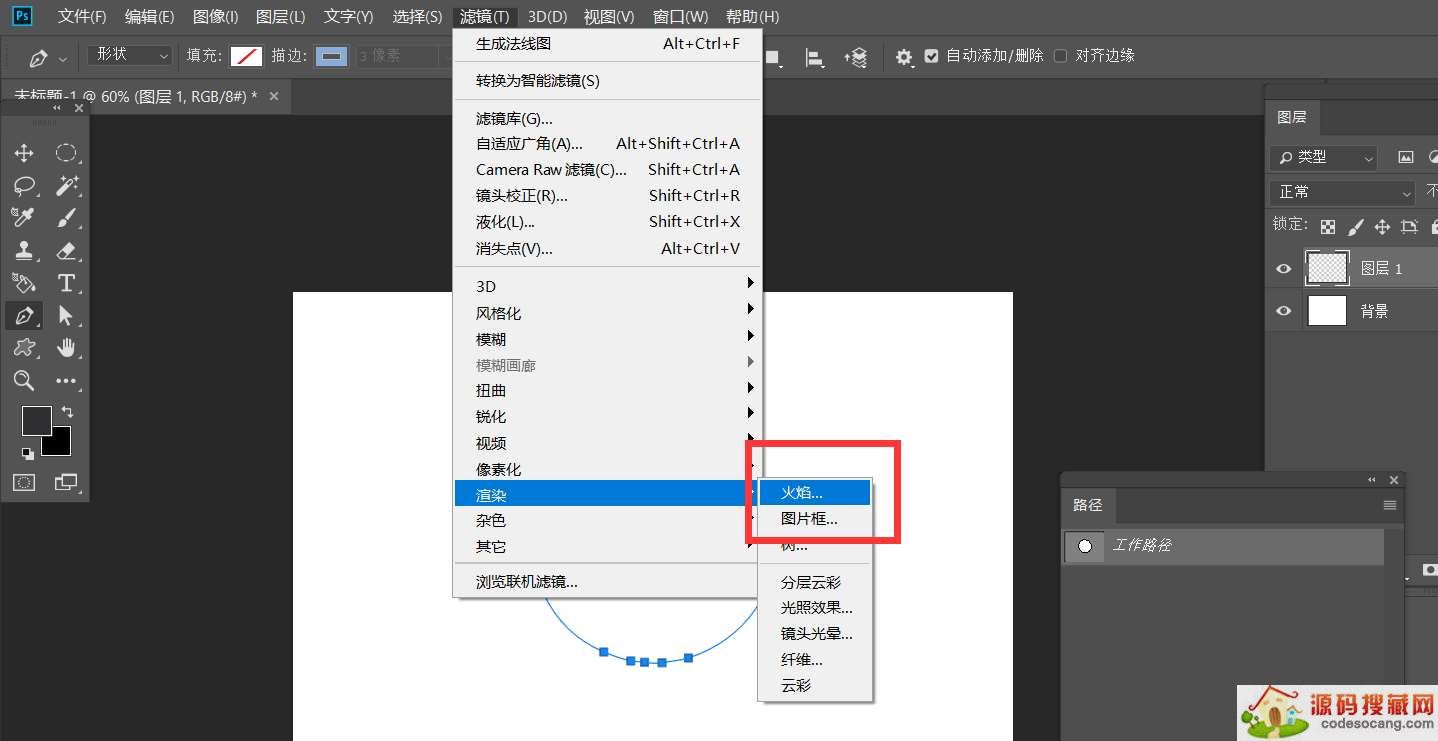
Task: Open the gear path options
Action: [904, 58]
